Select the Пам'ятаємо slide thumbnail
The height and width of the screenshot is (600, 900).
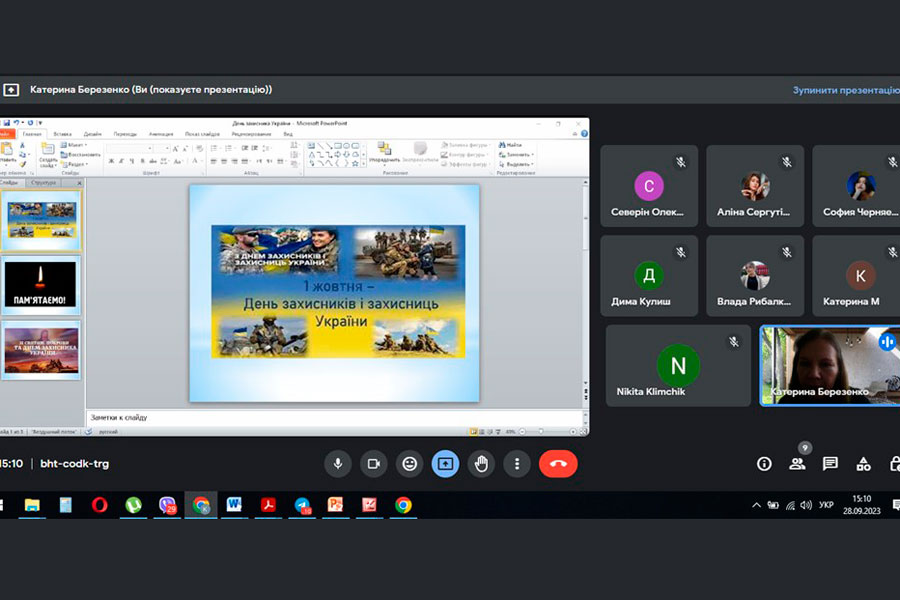tap(41, 284)
